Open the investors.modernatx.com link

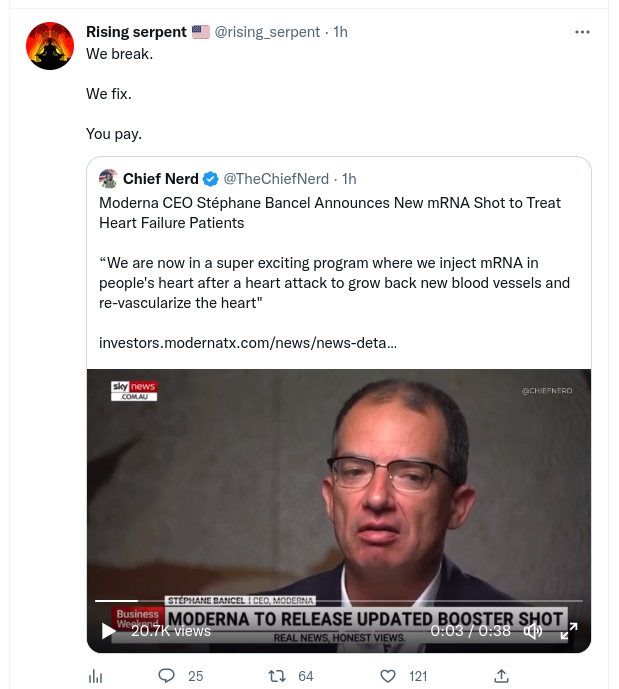click(247, 343)
